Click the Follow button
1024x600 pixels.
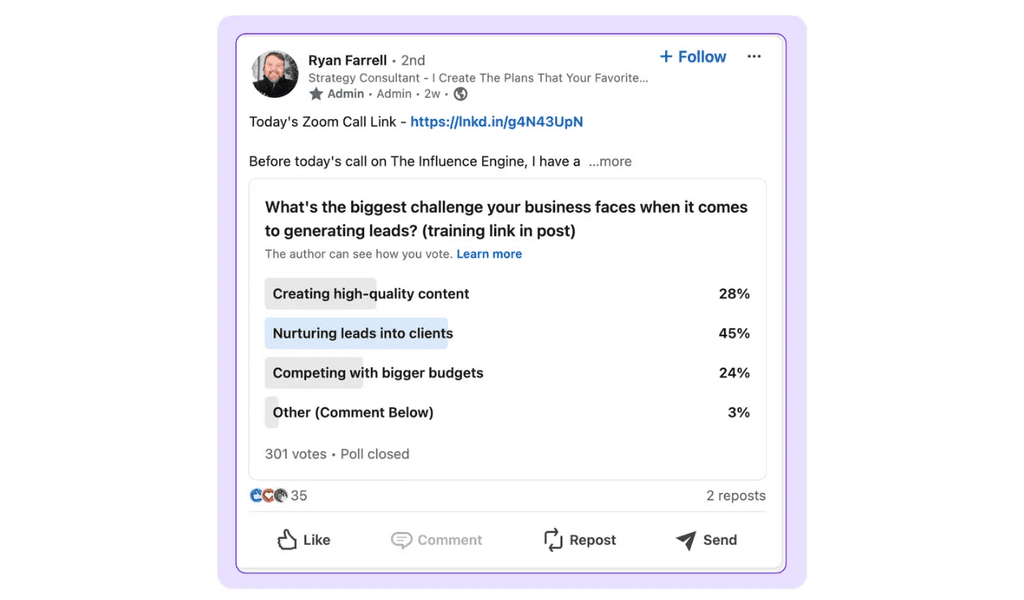pos(692,57)
